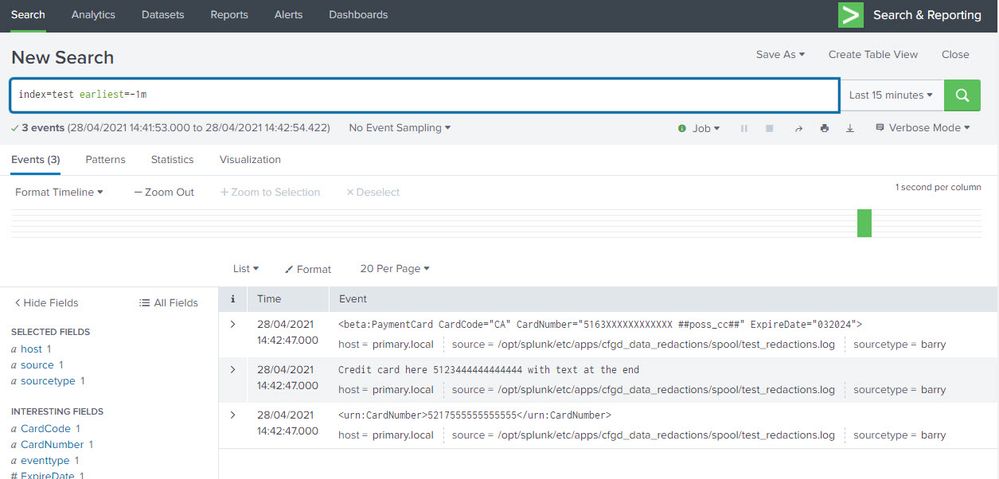Open the Search nav tab
This screenshot has height=479, width=999.
(28, 15)
